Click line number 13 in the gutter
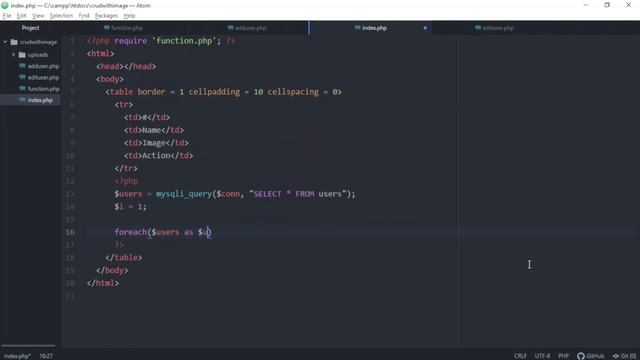Screen dimensions: 640x360 [x=70, y=194]
